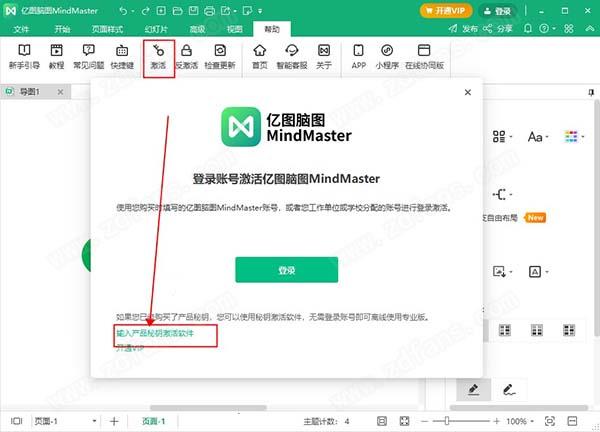
Task: Click the focus mode icon near zoom
Action: coord(549,421)
